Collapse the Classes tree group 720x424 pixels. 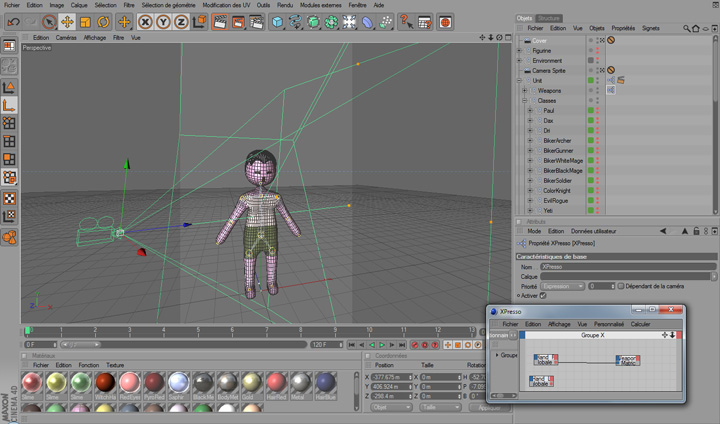pyautogui.click(x=523, y=100)
